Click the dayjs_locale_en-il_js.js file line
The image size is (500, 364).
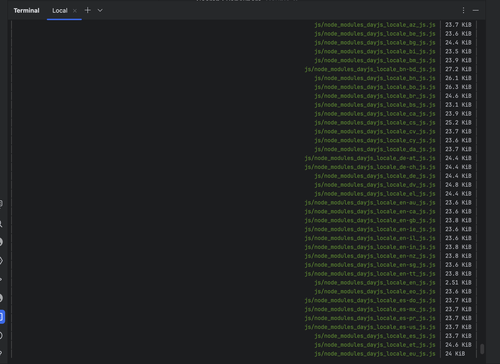(x=370, y=238)
